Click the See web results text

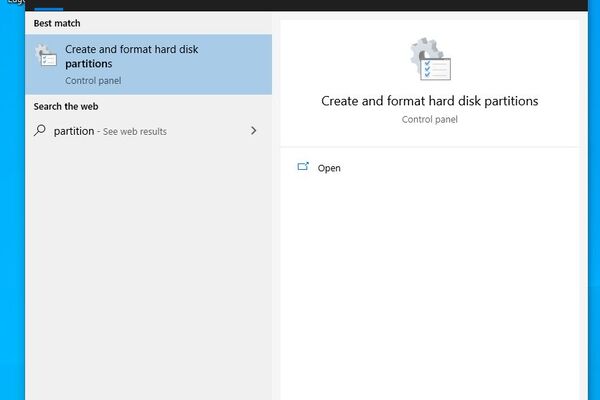[x=135, y=131]
